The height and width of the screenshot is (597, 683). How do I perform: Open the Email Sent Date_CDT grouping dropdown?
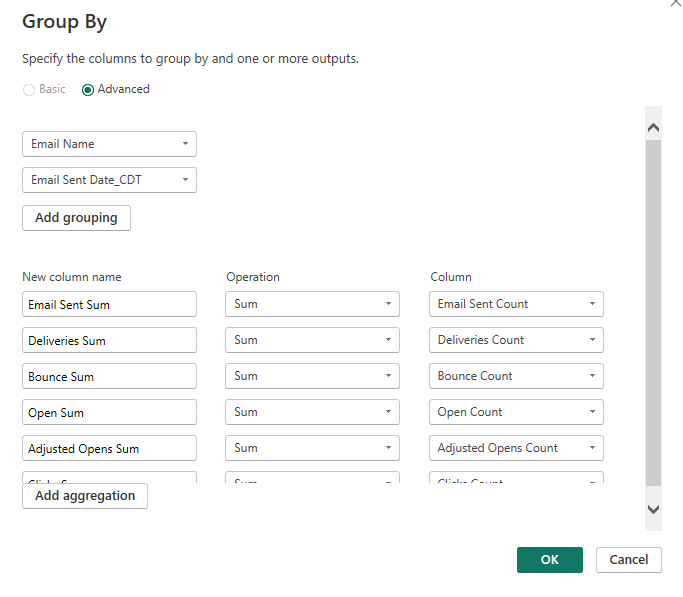click(x=109, y=180)
